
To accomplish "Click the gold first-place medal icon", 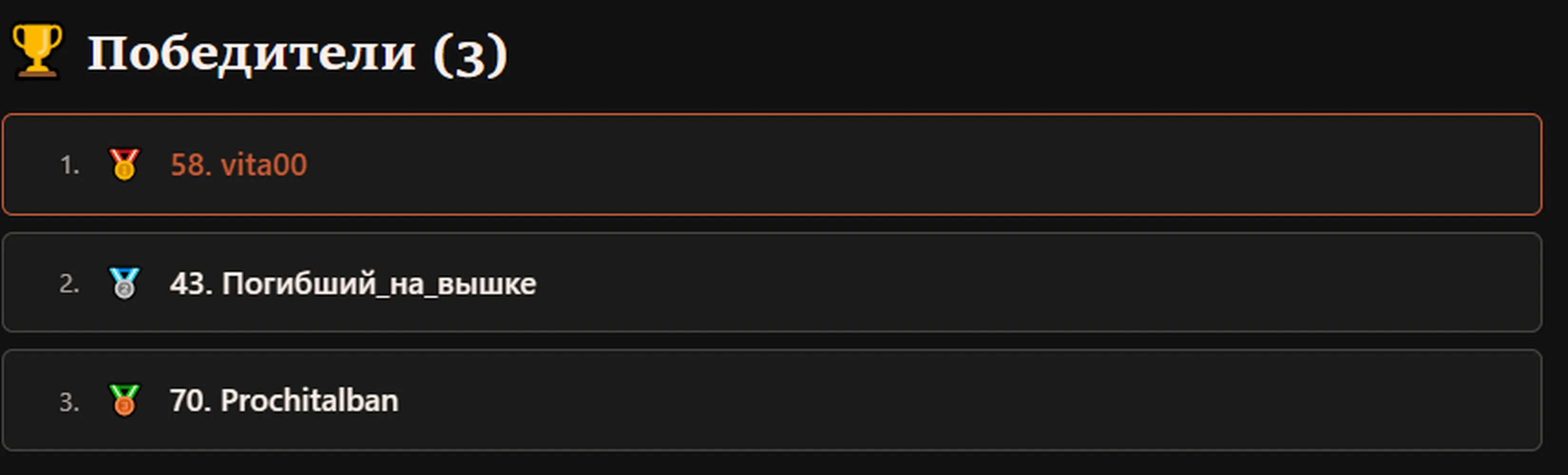I will 124,164.
